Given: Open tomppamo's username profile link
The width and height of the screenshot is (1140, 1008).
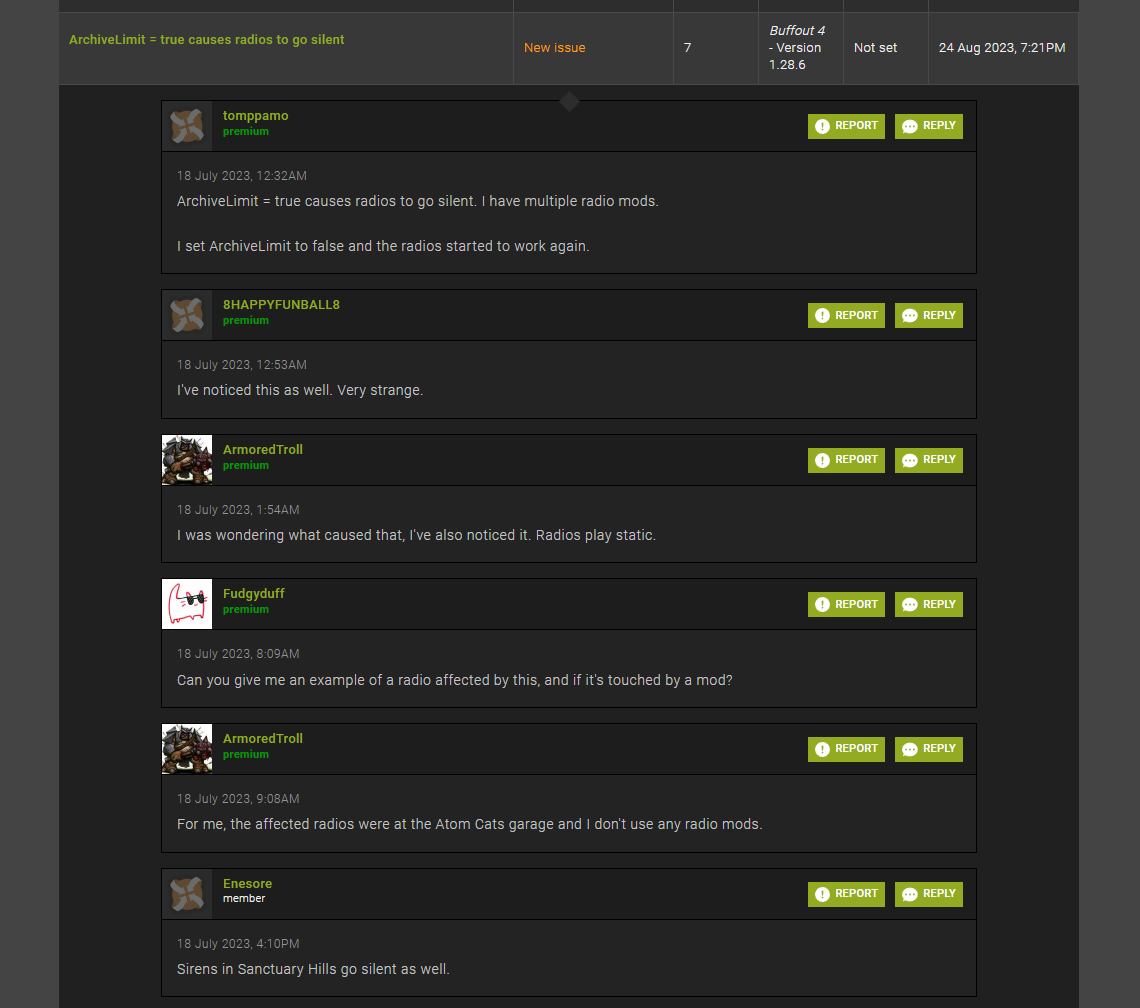Looking at the screenshot, I should pyautogui.click(x=255, y=116).
